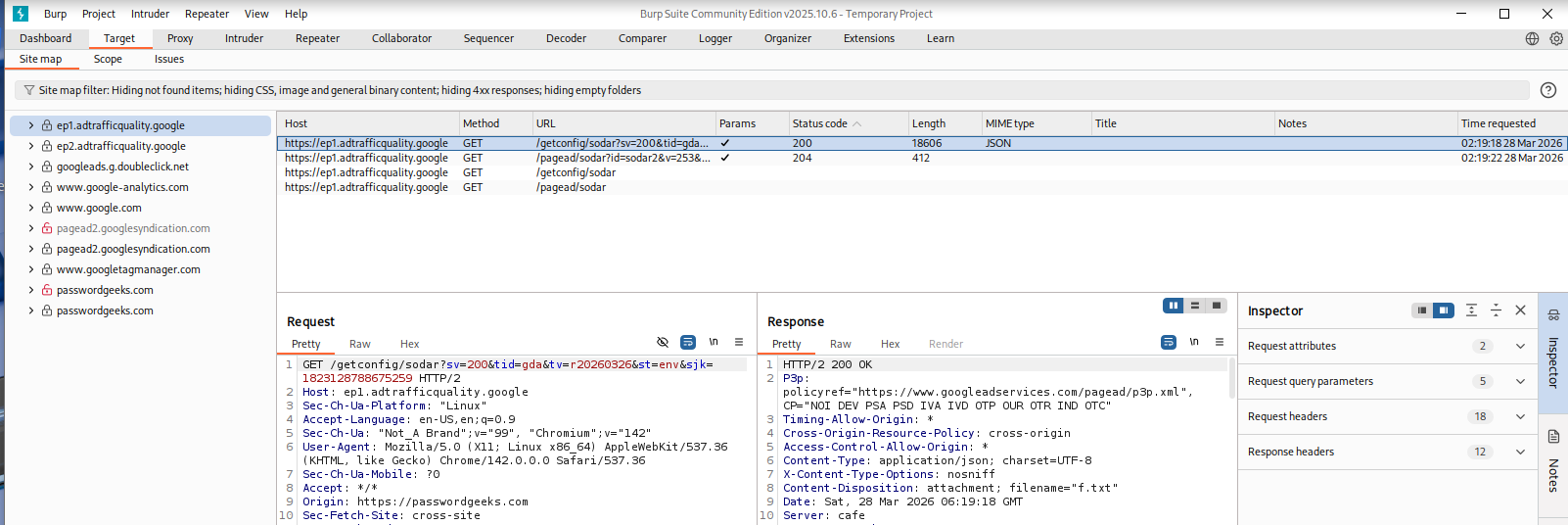Viewport: 1568px width, 525px height.
Task: Open the Project menu
Action: [x=99, y=14]
